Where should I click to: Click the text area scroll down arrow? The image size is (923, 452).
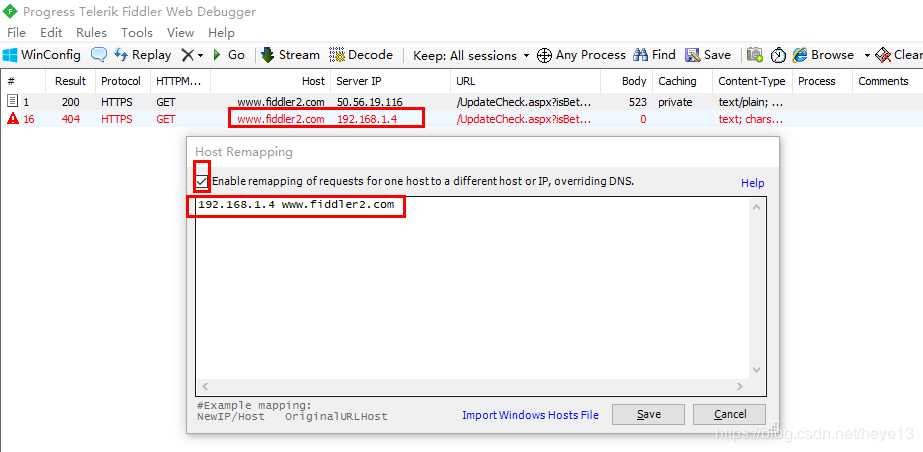[x=757, y=370]
